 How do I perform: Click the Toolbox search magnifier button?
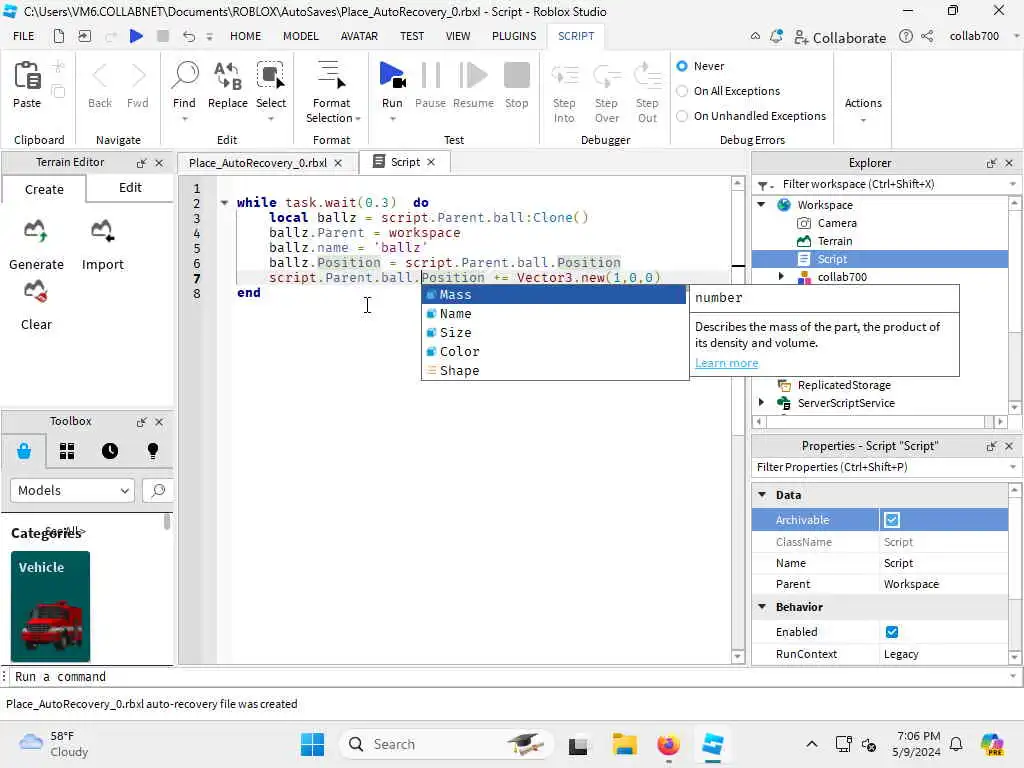coord(157,490)
